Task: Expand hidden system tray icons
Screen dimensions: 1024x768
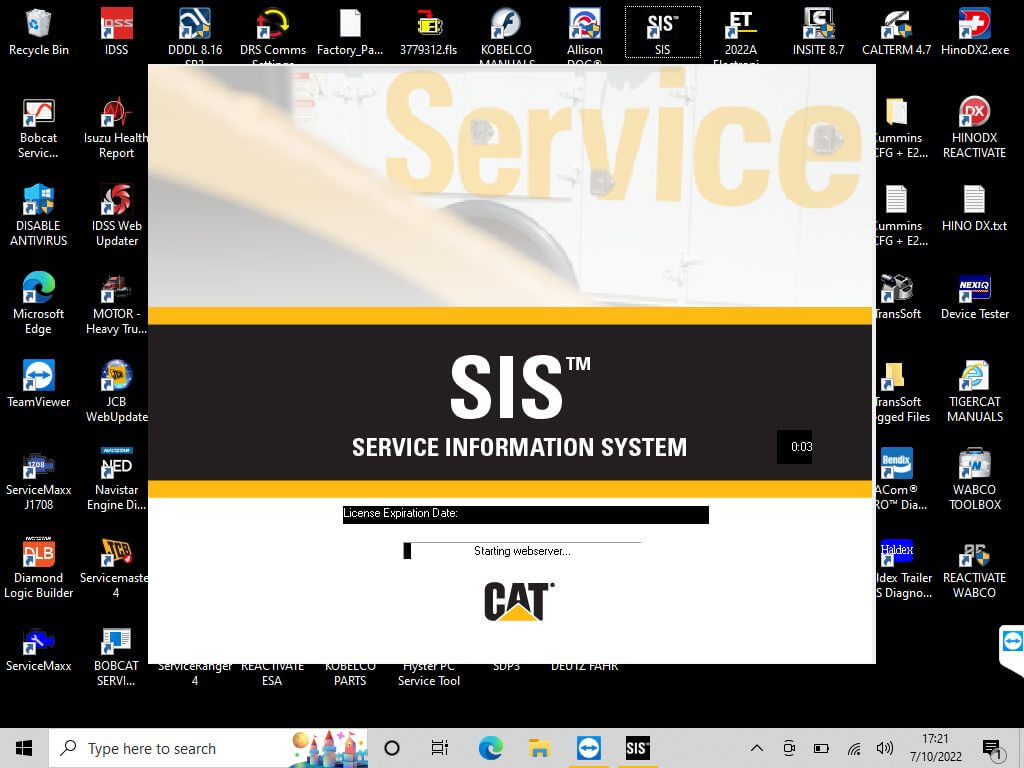Action: (x=755, y=747)
